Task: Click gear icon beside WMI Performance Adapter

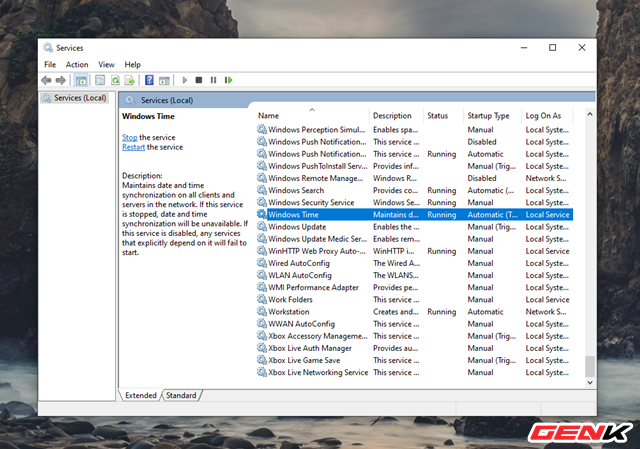Action: (262, 287)
